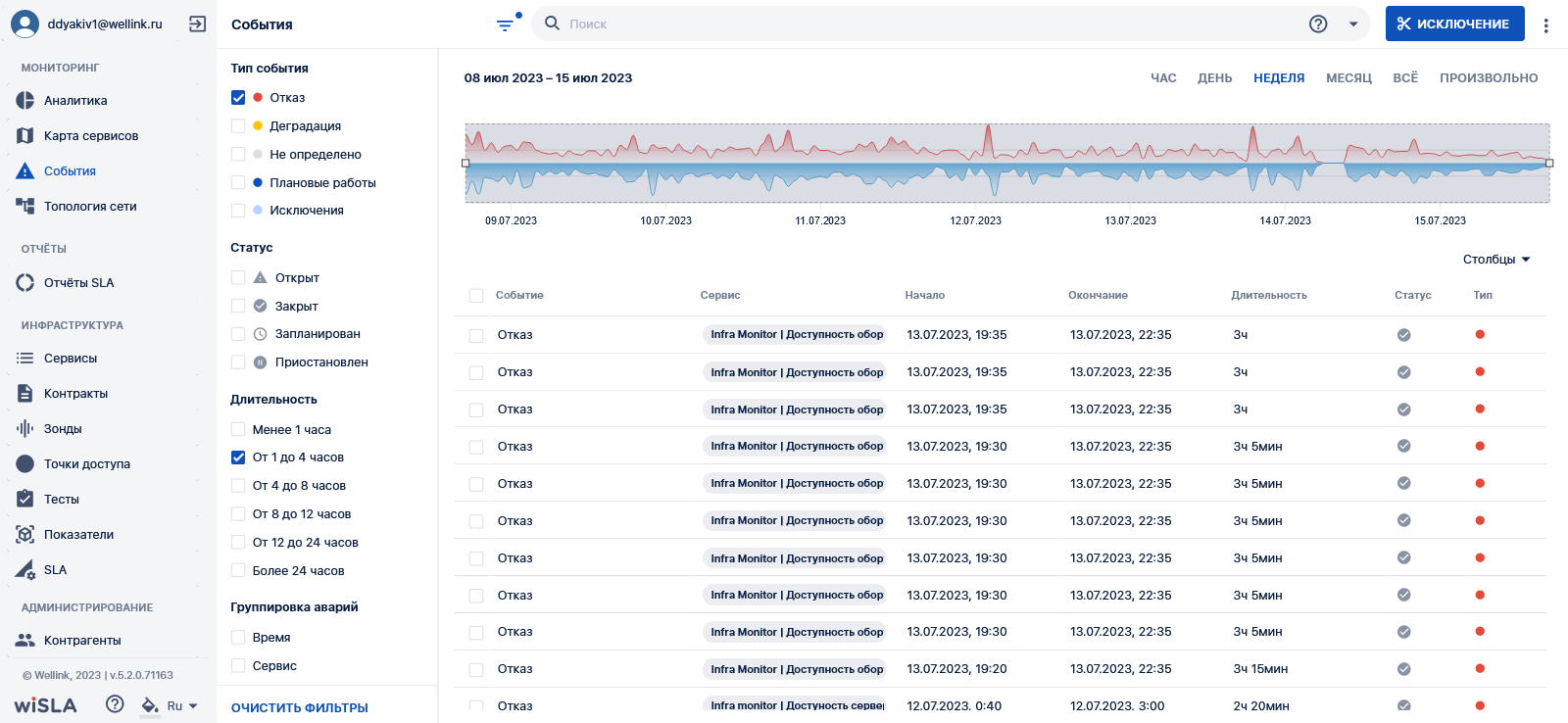Grab the left timeline range handle
Image resolution: width=1568 pixels, height=723 pixels.
coord(465,164)
